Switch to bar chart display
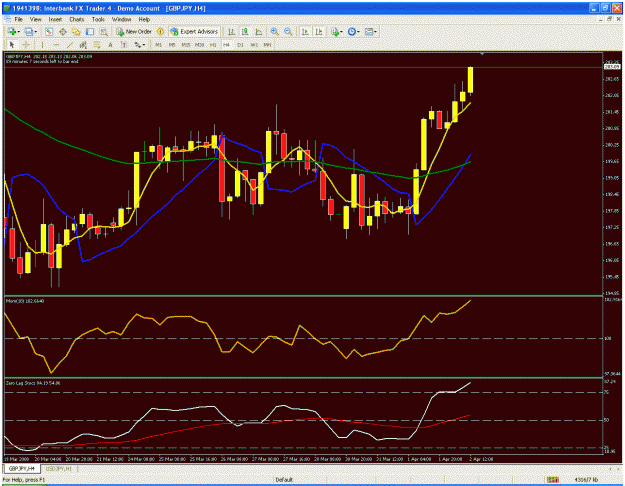The width and height of the screenshot is (625, 486). (231, 31)
